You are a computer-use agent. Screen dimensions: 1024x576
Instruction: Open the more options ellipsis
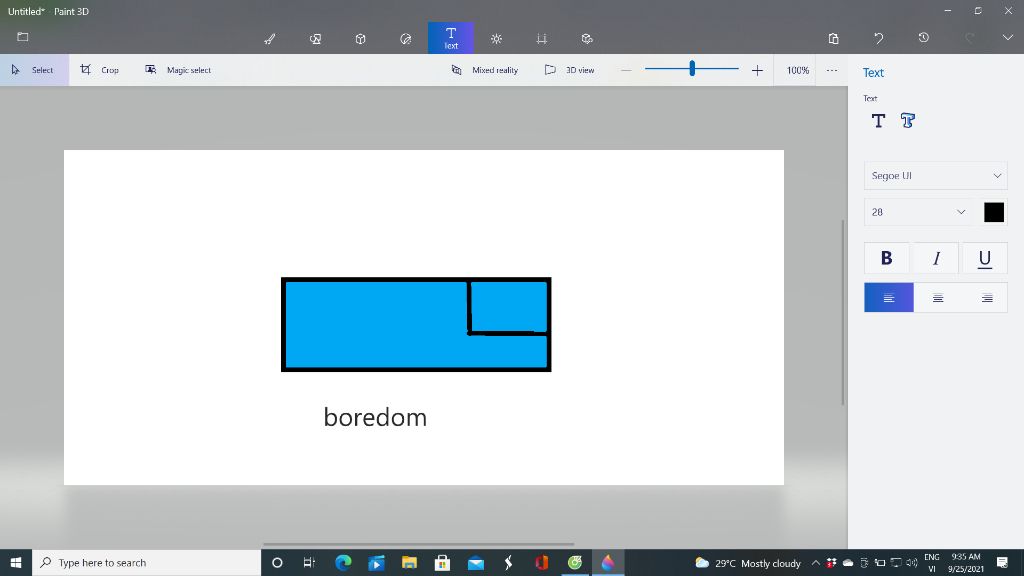pyautogui.click(x=831, y=70)
